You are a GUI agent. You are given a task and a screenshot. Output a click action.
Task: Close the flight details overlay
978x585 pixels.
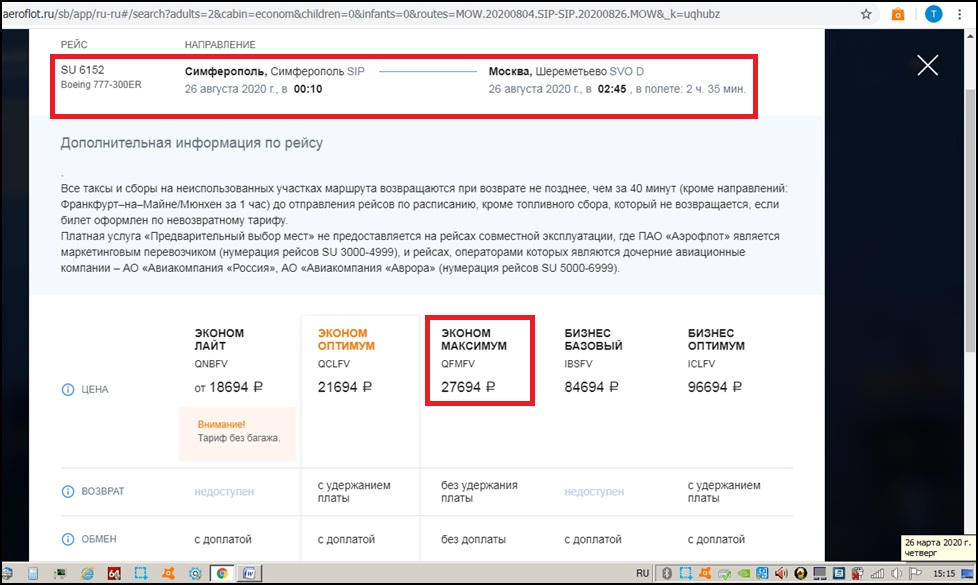point(927,66)
